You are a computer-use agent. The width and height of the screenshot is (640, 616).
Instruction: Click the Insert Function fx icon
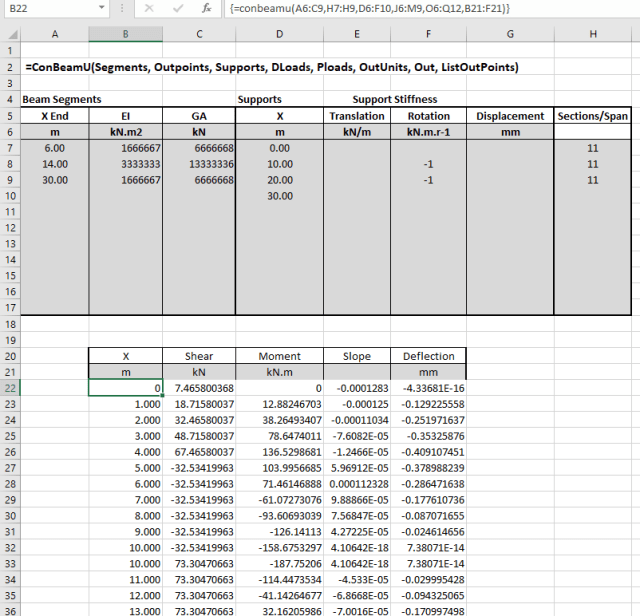(x=205, y=8)
